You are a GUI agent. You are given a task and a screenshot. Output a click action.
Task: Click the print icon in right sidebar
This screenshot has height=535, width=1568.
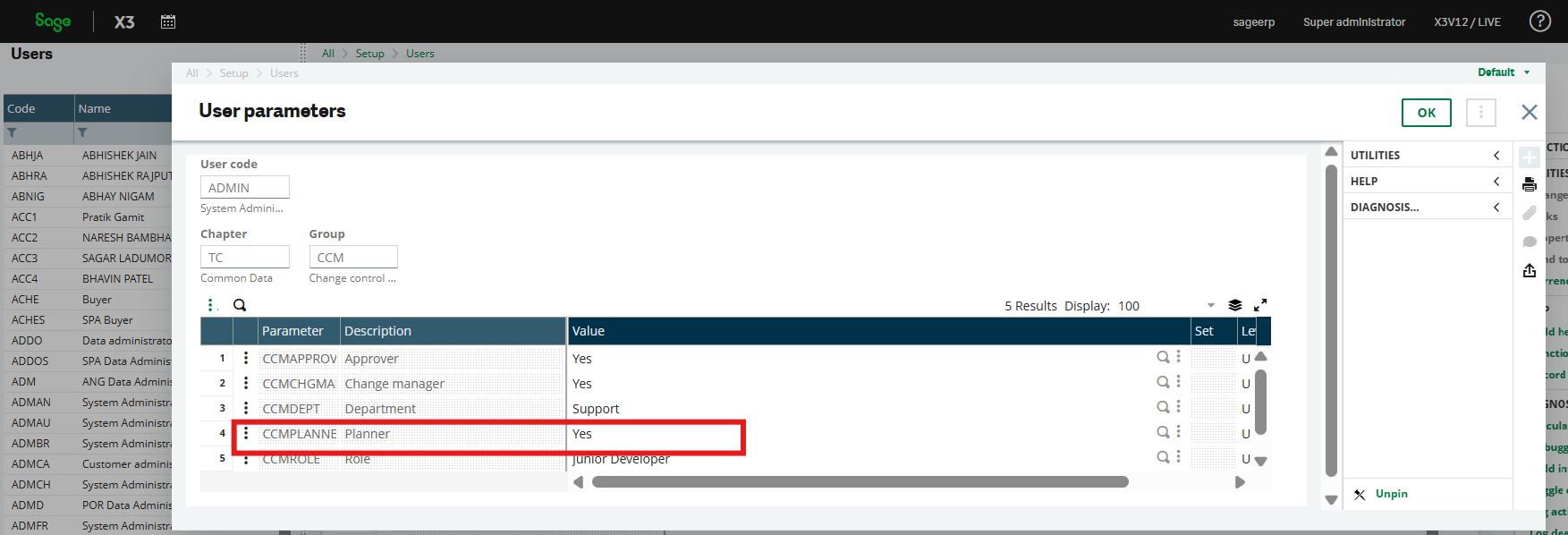coord(1530,185)
